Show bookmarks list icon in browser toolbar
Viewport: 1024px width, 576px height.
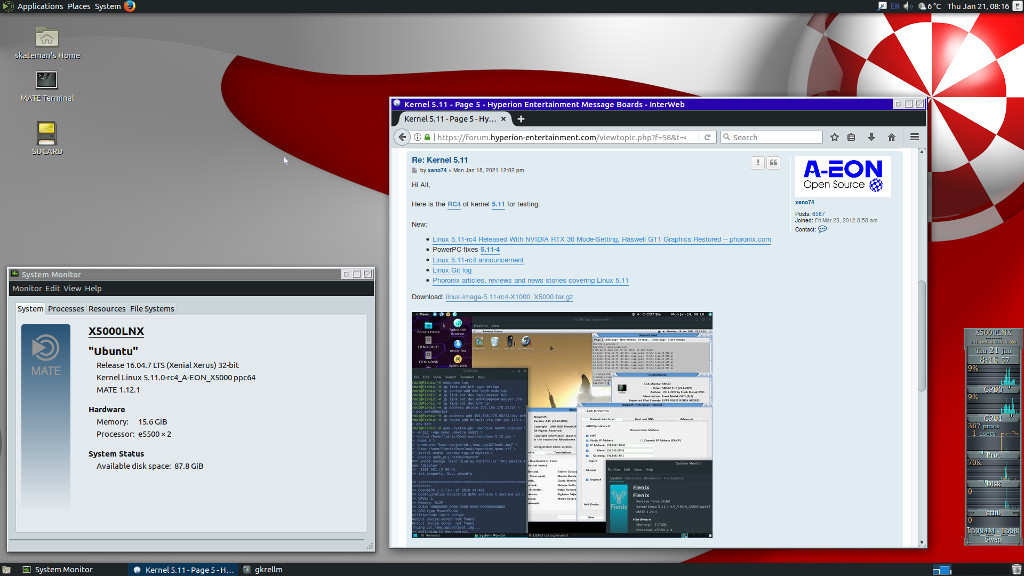coord(851,137)
